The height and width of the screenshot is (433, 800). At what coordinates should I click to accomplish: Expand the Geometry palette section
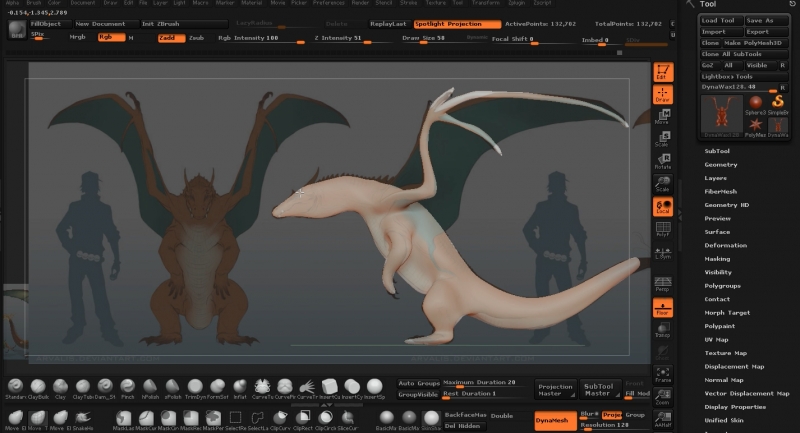pyautogui.click(x=721, y=164)
